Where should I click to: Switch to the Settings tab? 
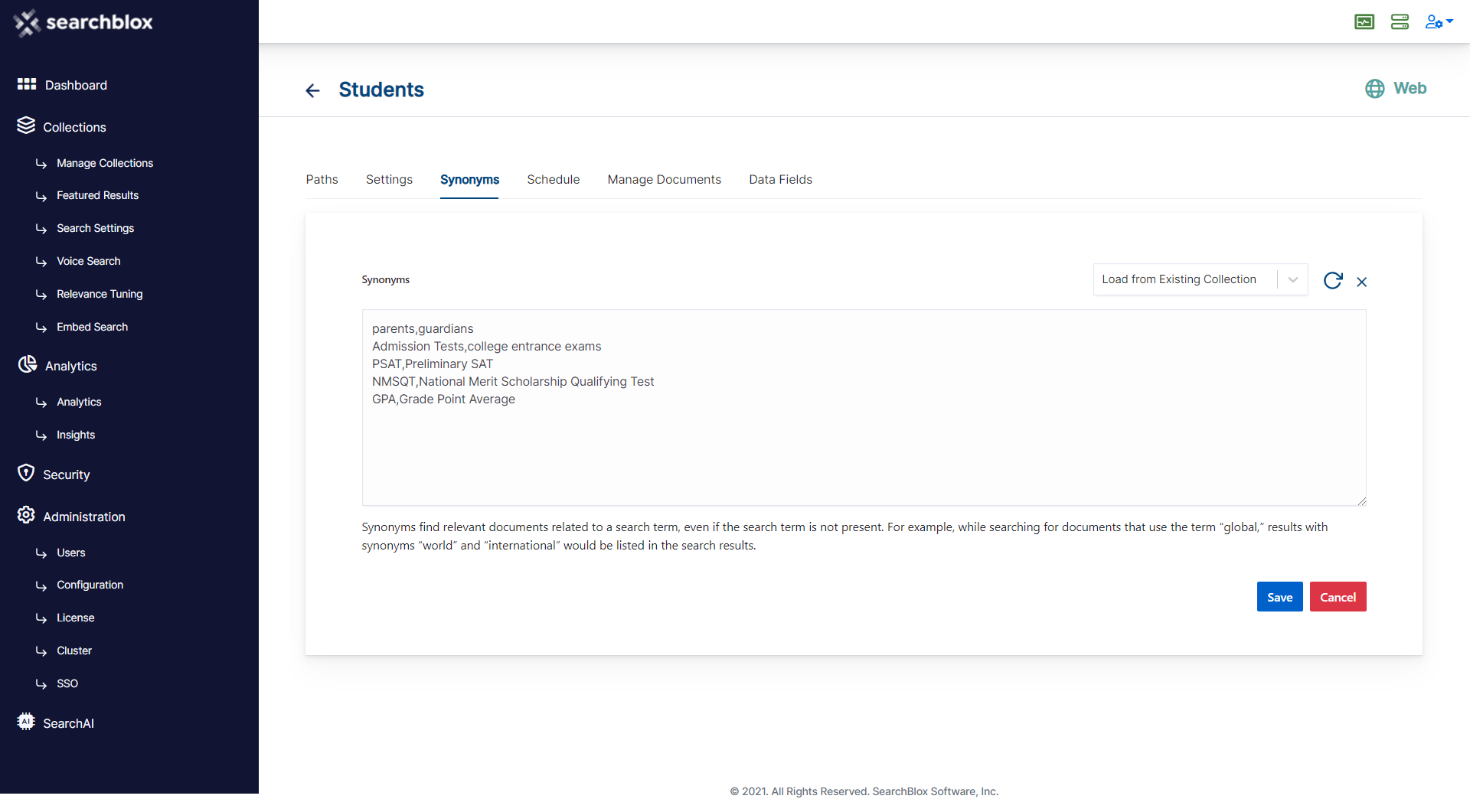pos(389,179)
